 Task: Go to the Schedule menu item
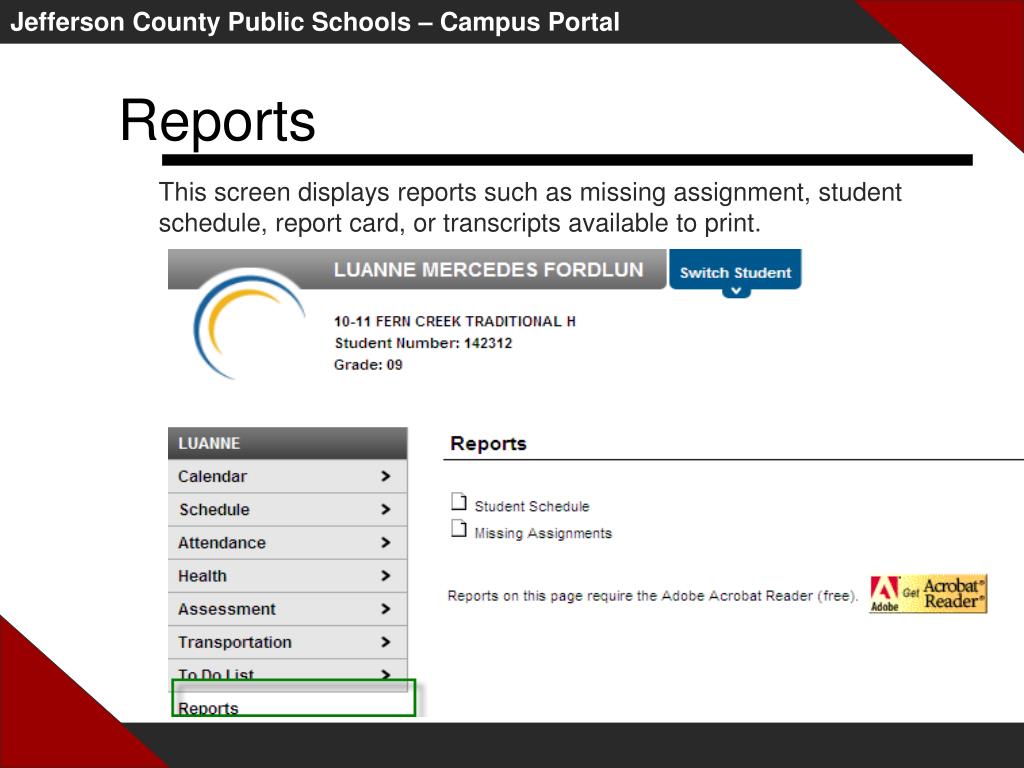(287, 510)
